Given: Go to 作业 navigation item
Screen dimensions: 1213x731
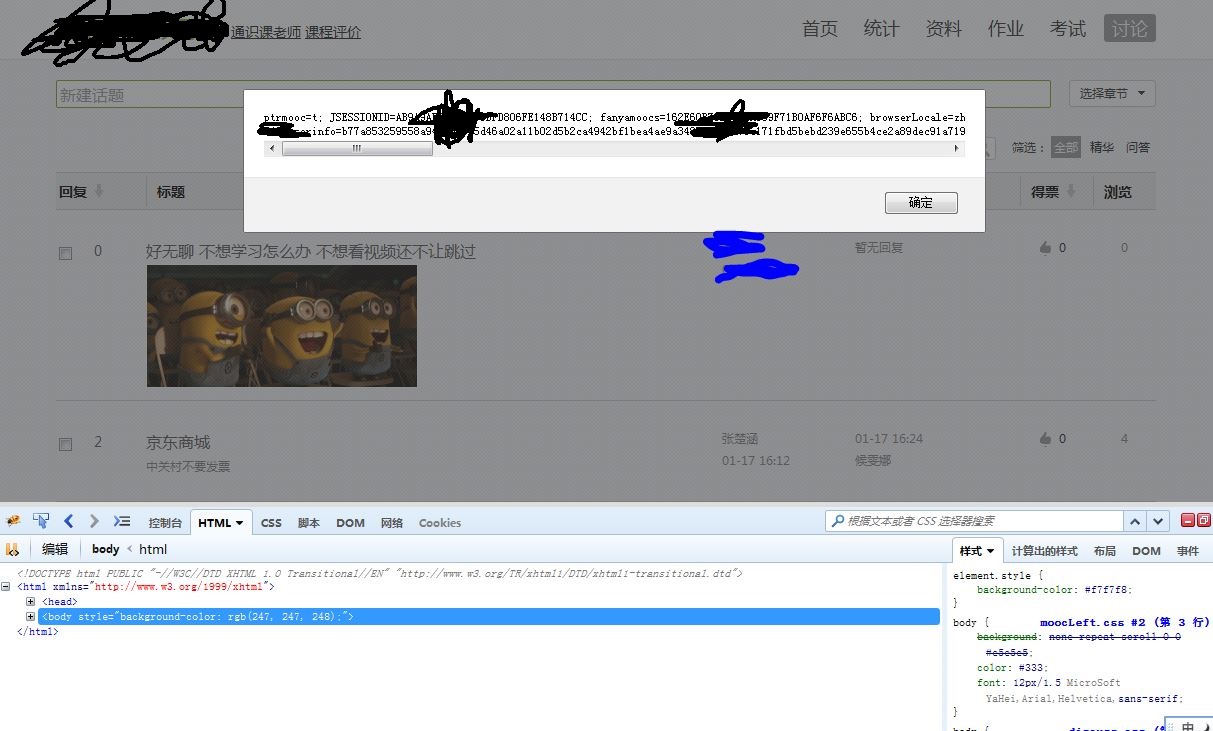Looking at the screenshot, I should pyautogui.click(x=1005, y=29).
